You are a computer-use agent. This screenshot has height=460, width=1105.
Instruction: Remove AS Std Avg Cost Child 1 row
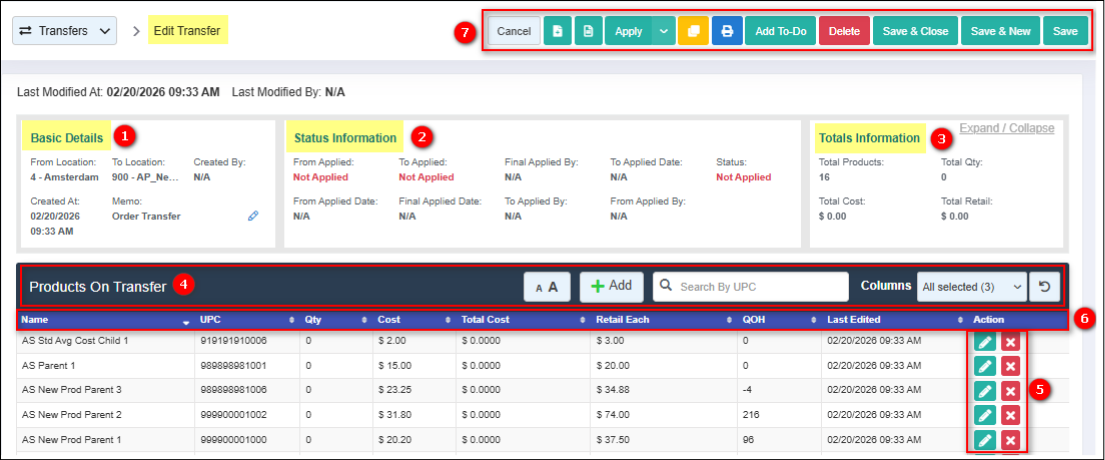coord(1011,342)
